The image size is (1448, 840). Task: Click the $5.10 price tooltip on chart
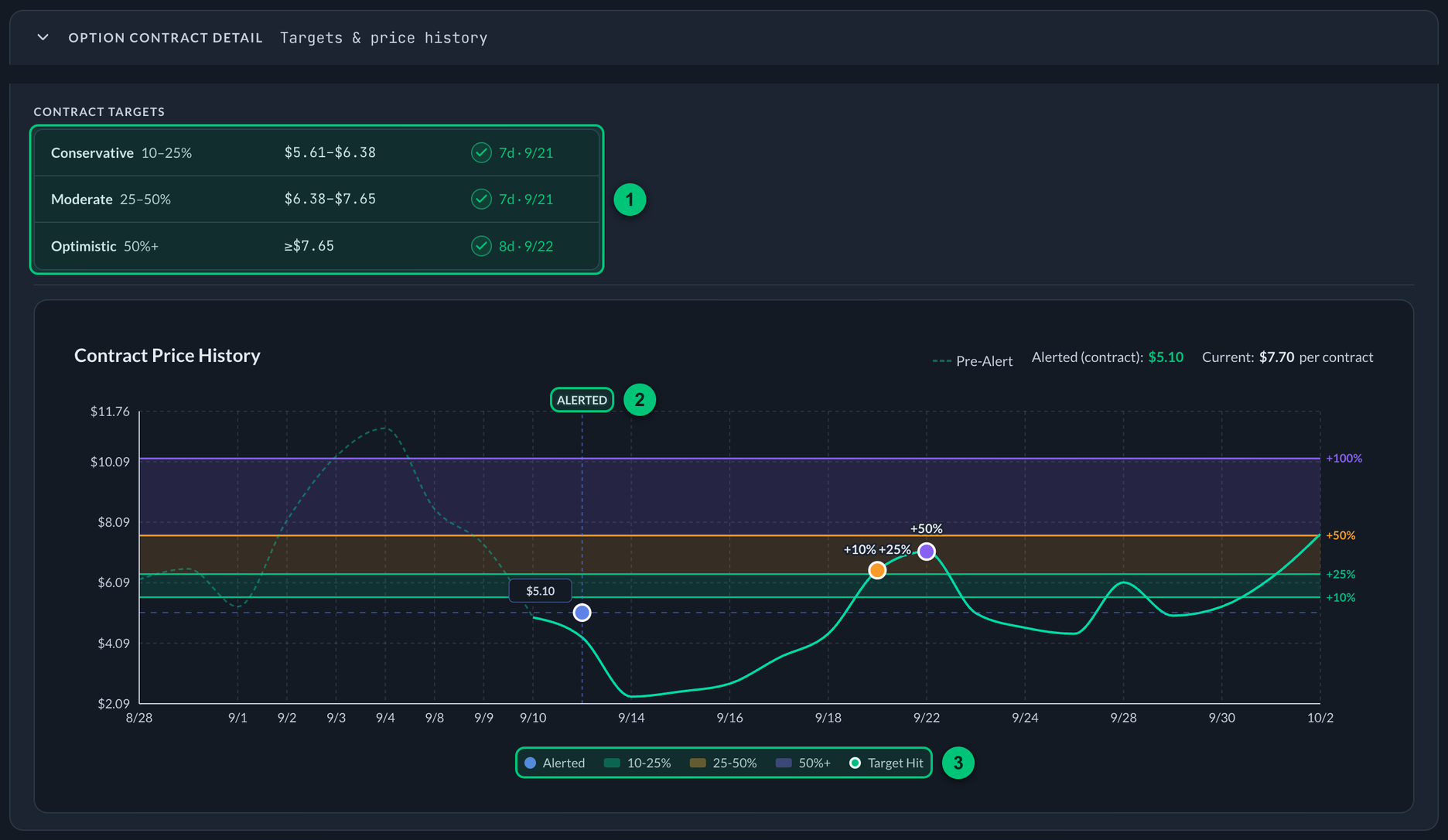click(x=540, y=591)
